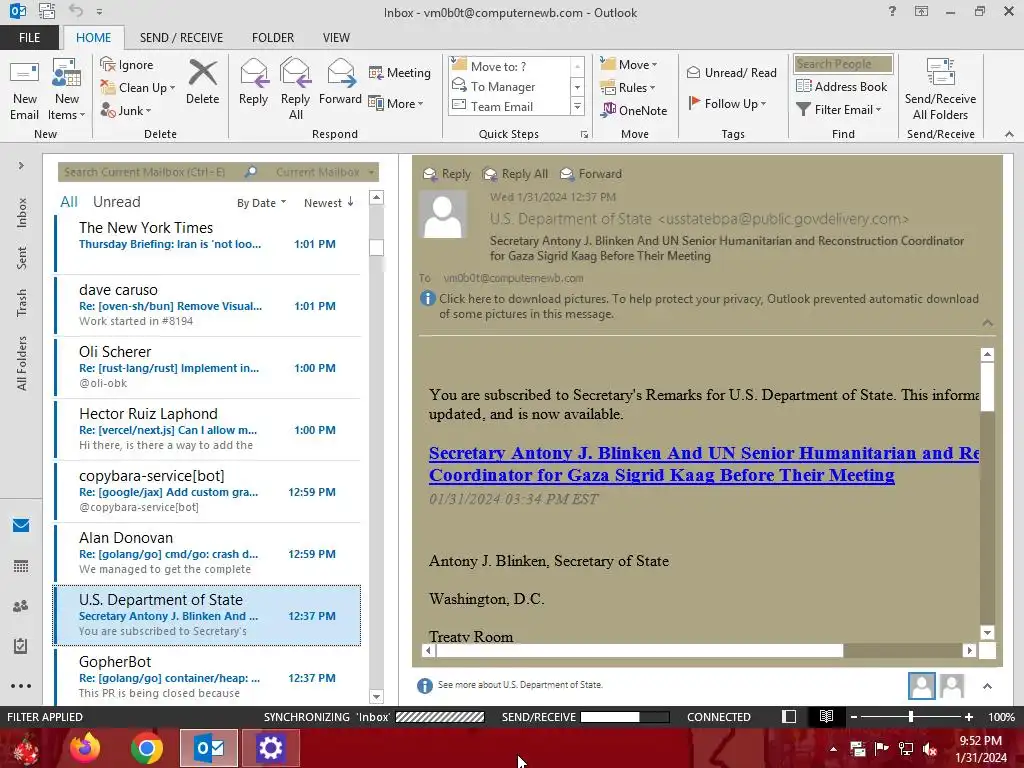The width and height of the screenshot is (1024, 768).
Task: Click Undo in the Quick Access Toolbar
Action: (76, 11)
